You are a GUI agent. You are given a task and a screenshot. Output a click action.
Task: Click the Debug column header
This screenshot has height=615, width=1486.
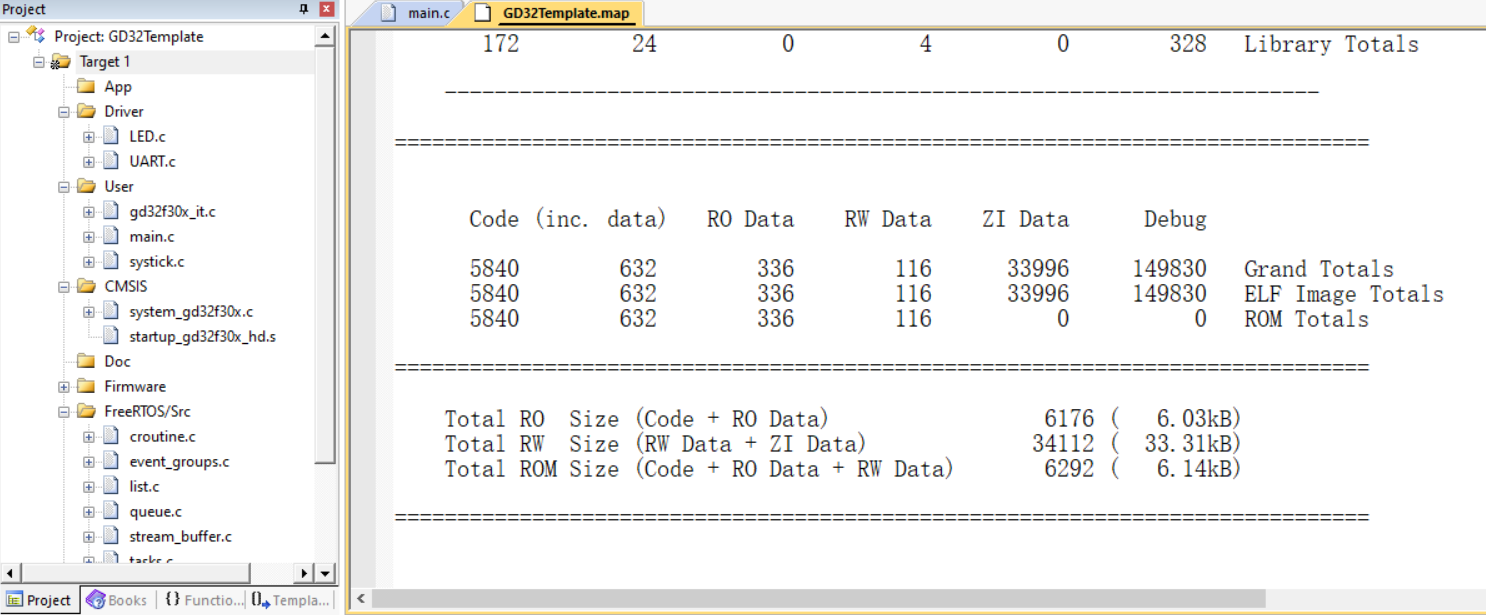coord(1175,219)
